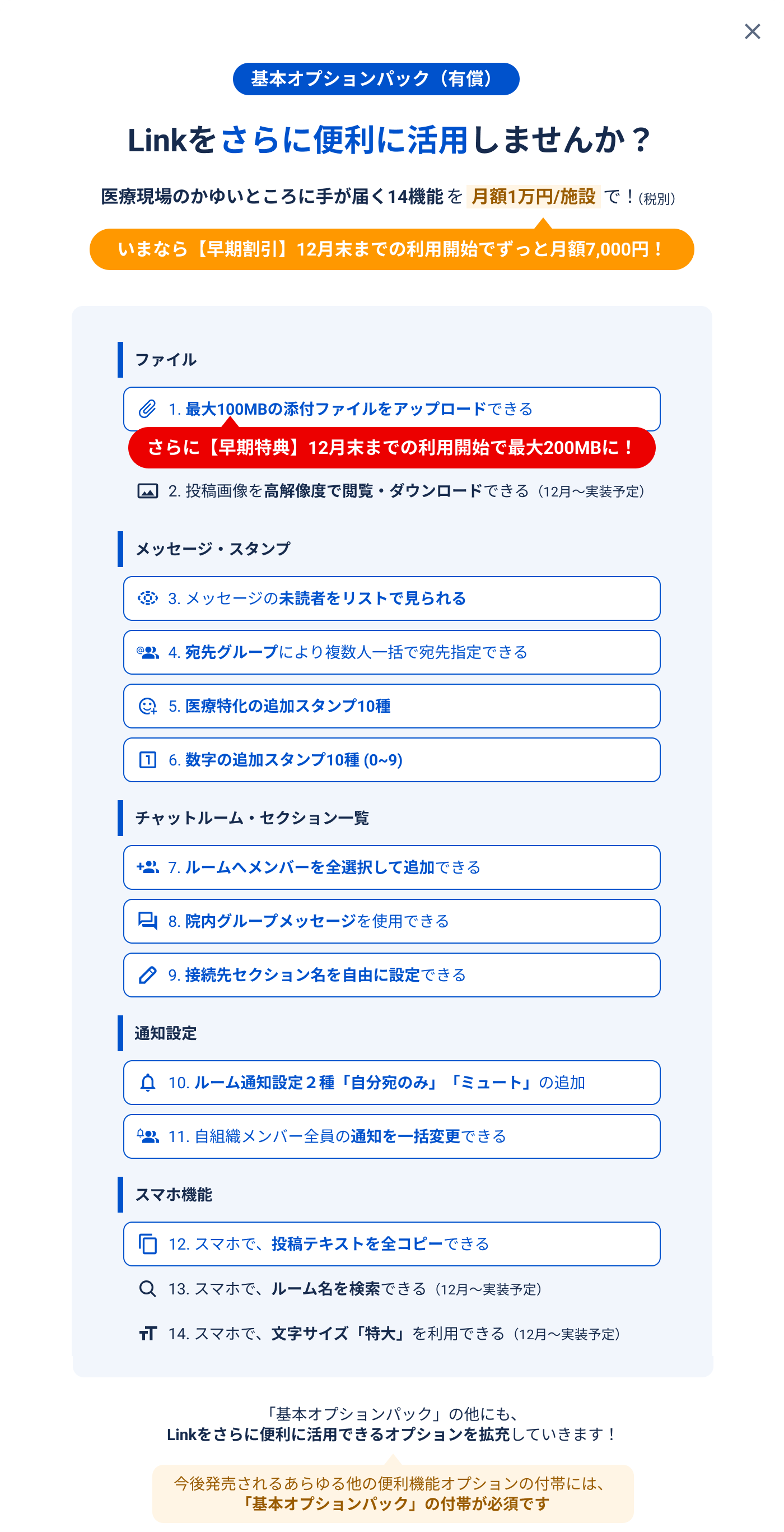784x1532 pixels.
Task: Select the mention-group icon for 宛先グループ feature
Action: point(147,652)
